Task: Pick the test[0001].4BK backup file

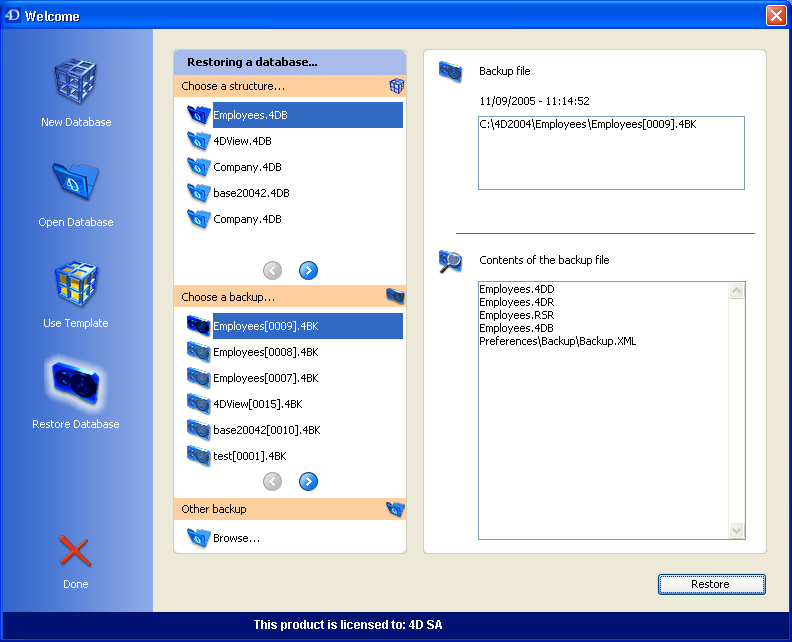Action: click(x=249, y=456)
